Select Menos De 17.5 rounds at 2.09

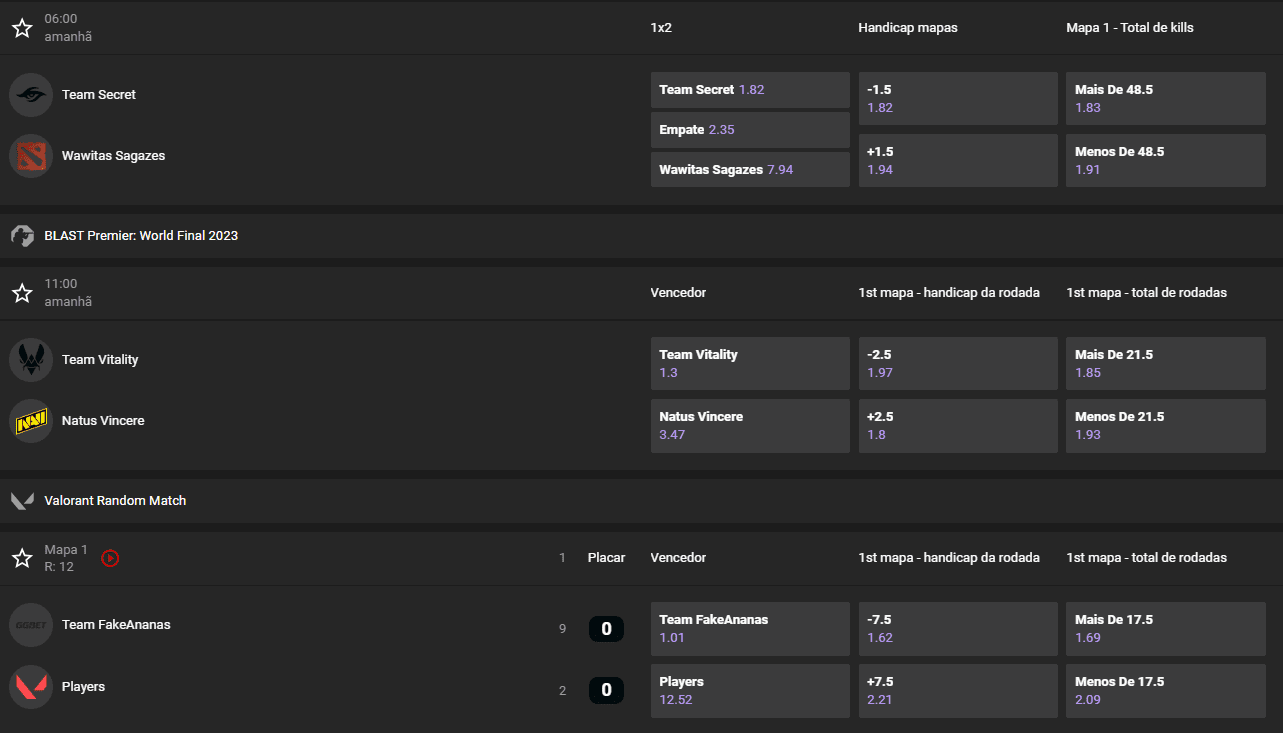(1166, 690)
